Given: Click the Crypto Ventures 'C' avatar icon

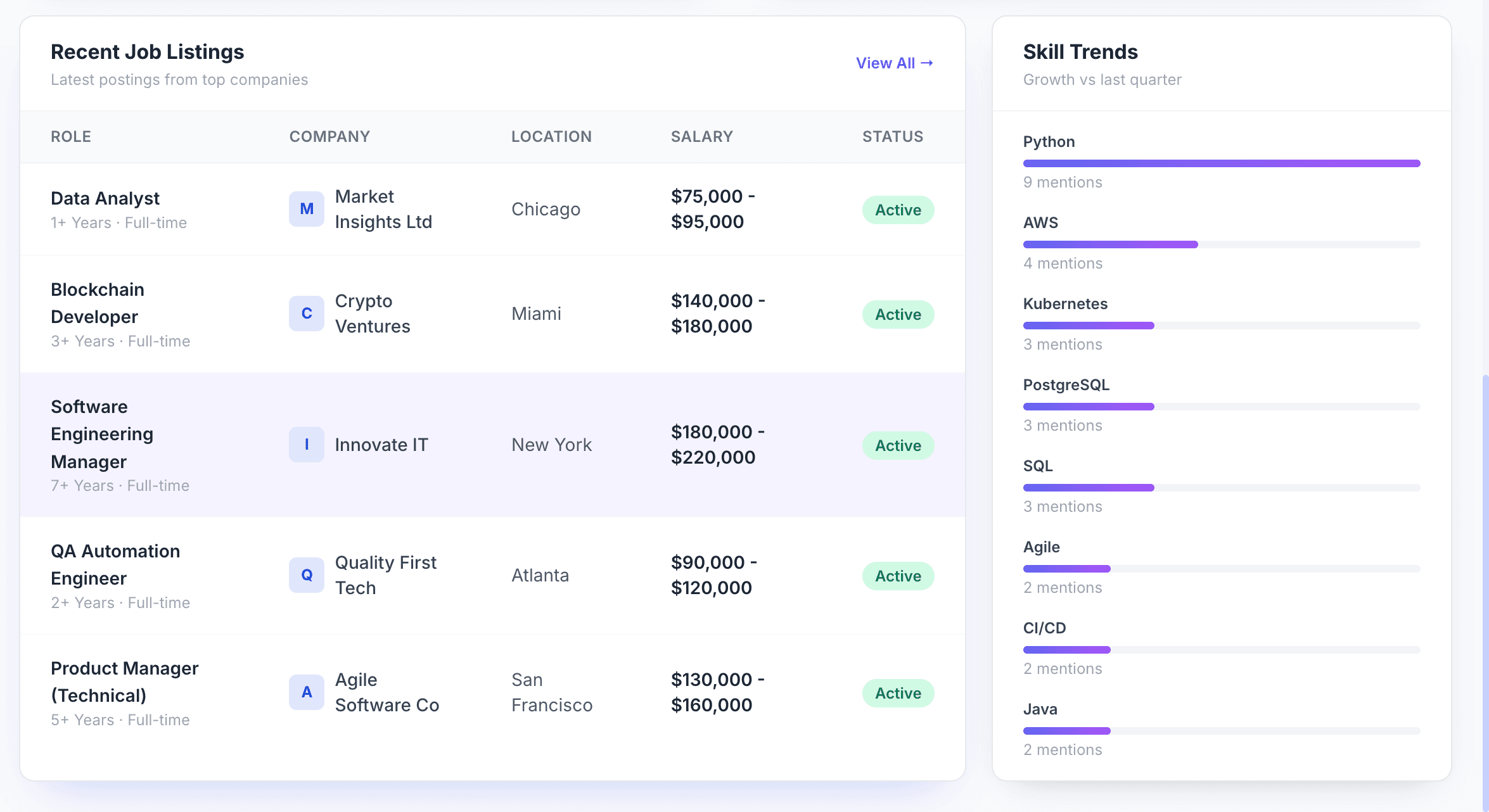Looking at the screenshot, I should click(x=307, y=314).
